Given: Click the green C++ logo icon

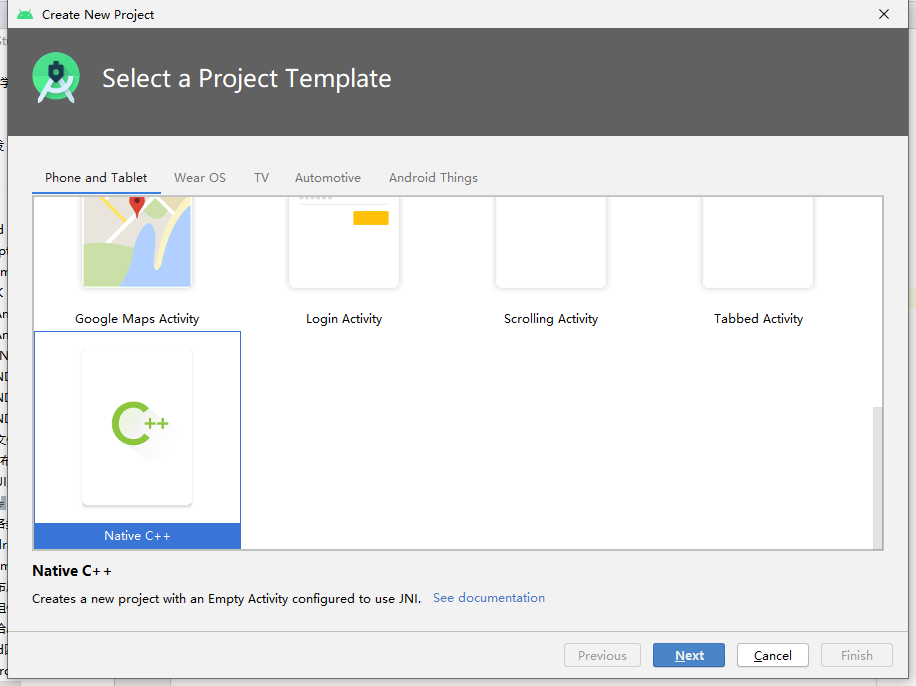Looking at the screenshot, I should (x=139, y=423).
